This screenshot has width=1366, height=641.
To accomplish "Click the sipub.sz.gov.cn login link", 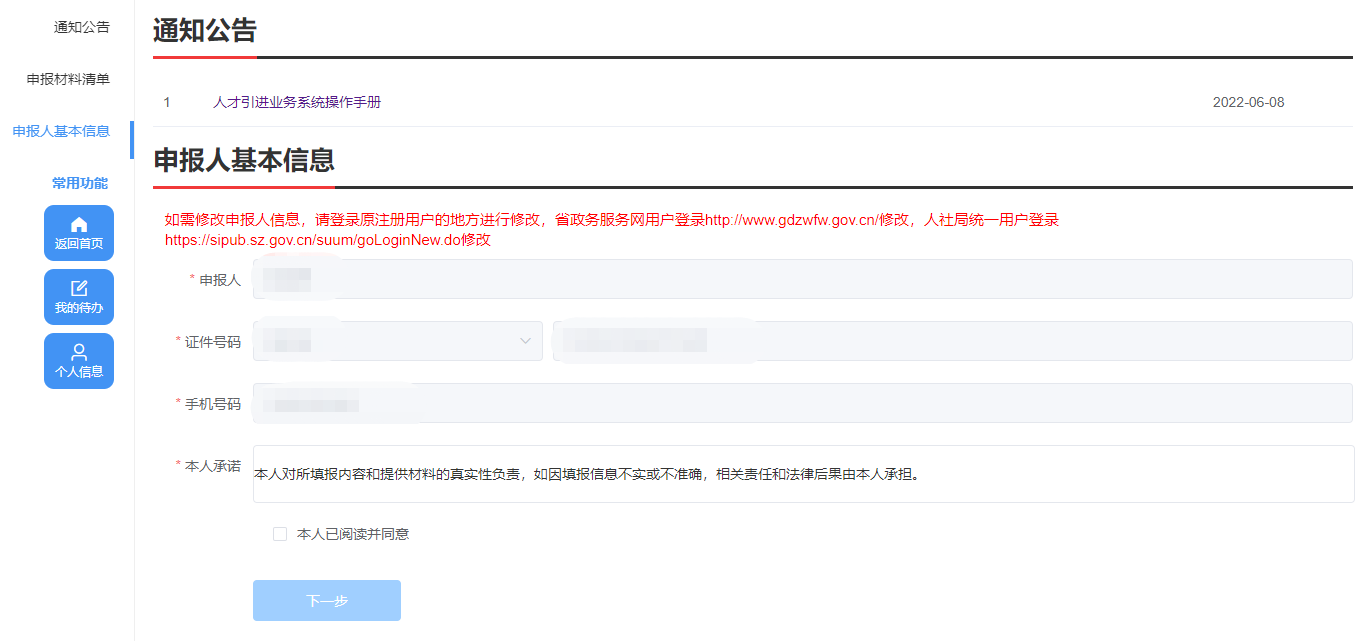I will [310, 240].
